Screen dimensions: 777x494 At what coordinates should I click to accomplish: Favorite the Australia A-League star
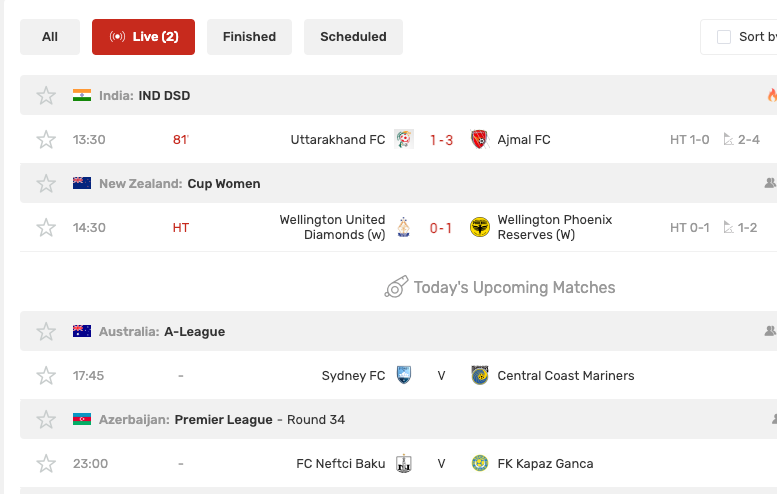point(46,331)
